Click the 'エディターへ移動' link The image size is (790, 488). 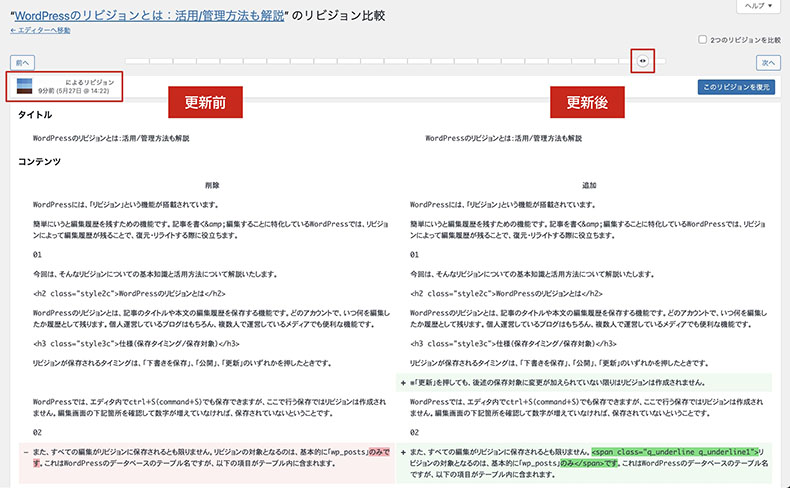click(40, 30)
